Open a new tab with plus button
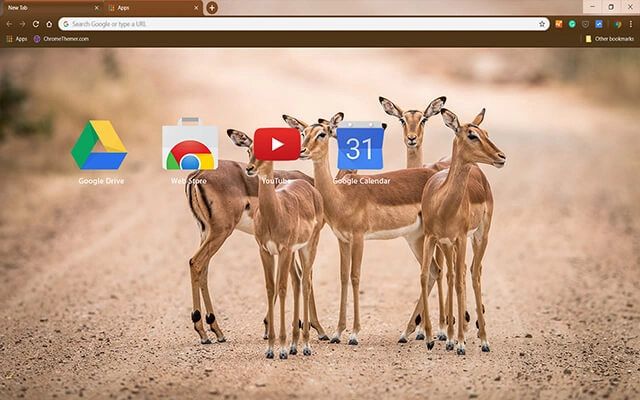This screenshot has height=400, width=640. click(212, 7)
